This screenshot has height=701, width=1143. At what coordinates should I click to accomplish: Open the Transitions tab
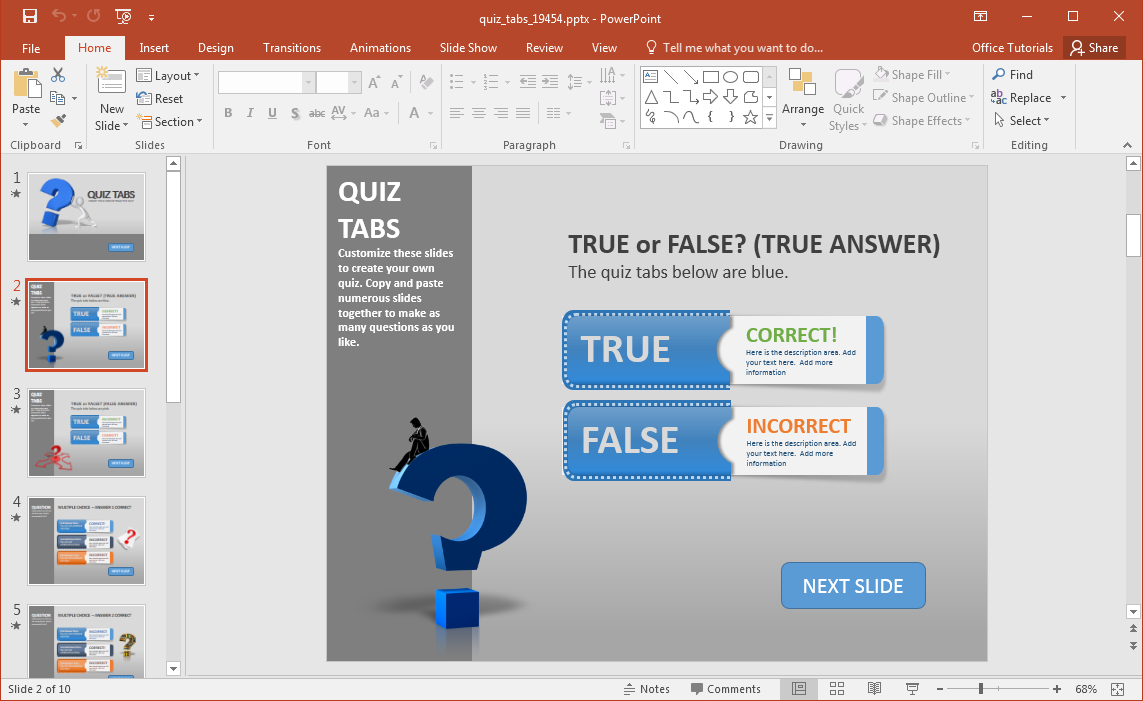coord(291,48)
